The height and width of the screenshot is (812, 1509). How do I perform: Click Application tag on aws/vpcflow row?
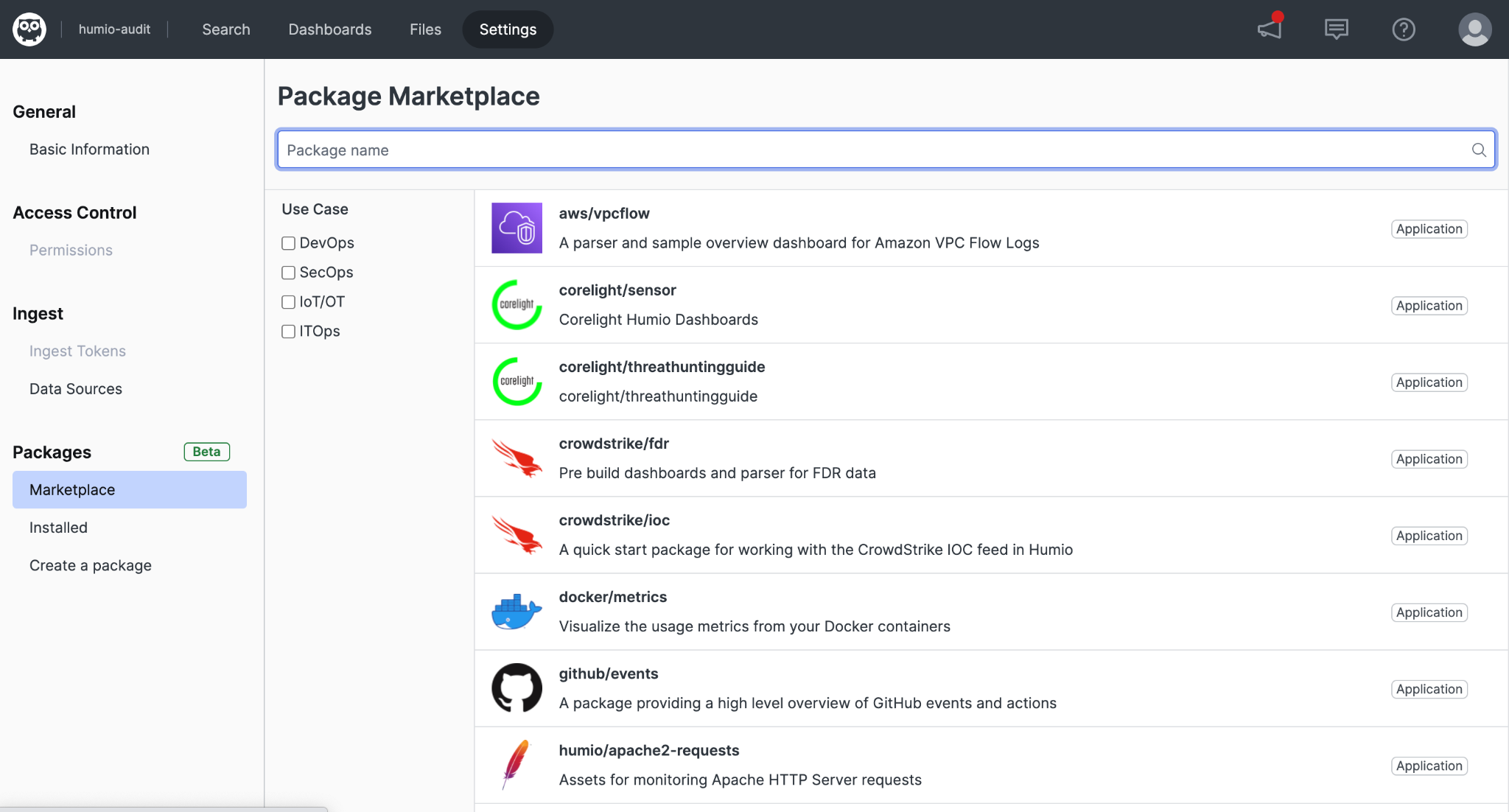[x=1429, y=228]
